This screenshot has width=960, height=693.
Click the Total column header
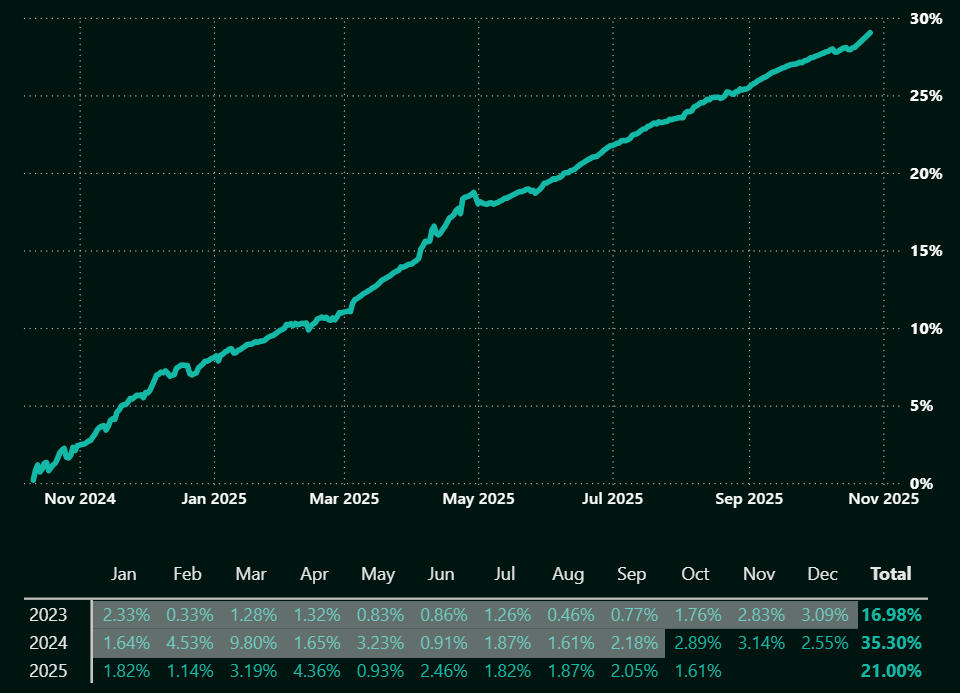point(890,574)
